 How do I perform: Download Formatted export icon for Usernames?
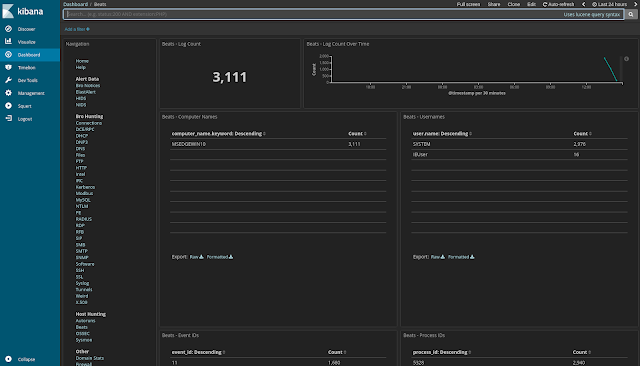coord(472,257)
